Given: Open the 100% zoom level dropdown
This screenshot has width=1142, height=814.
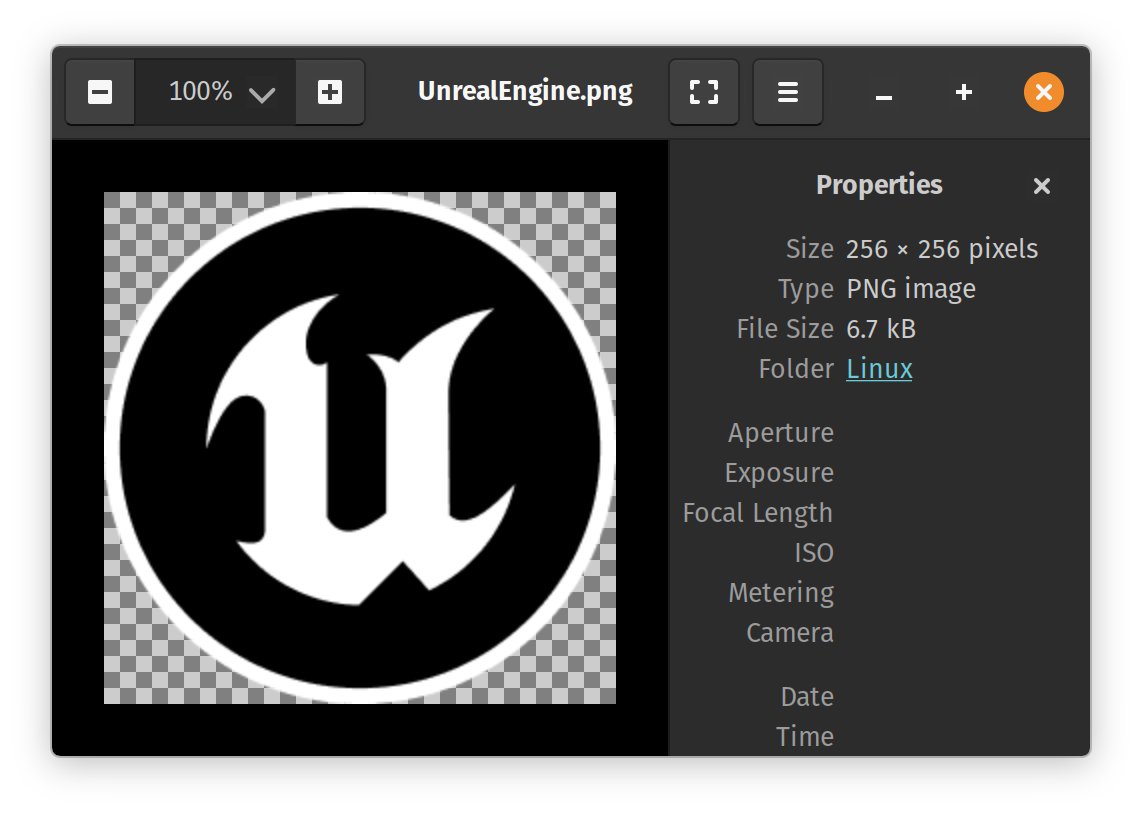Looking at the screenshot, I should click(216, 92).
